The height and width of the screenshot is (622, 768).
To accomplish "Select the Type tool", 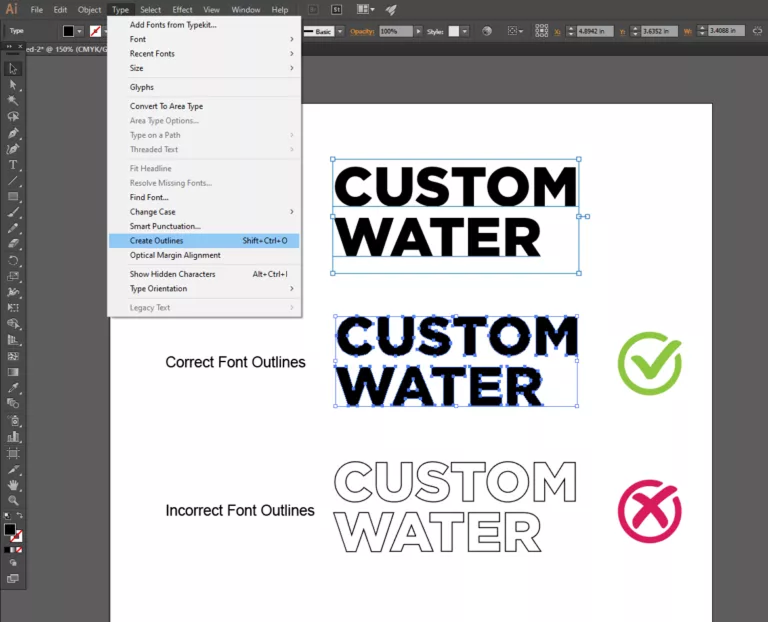I will 13,165.
